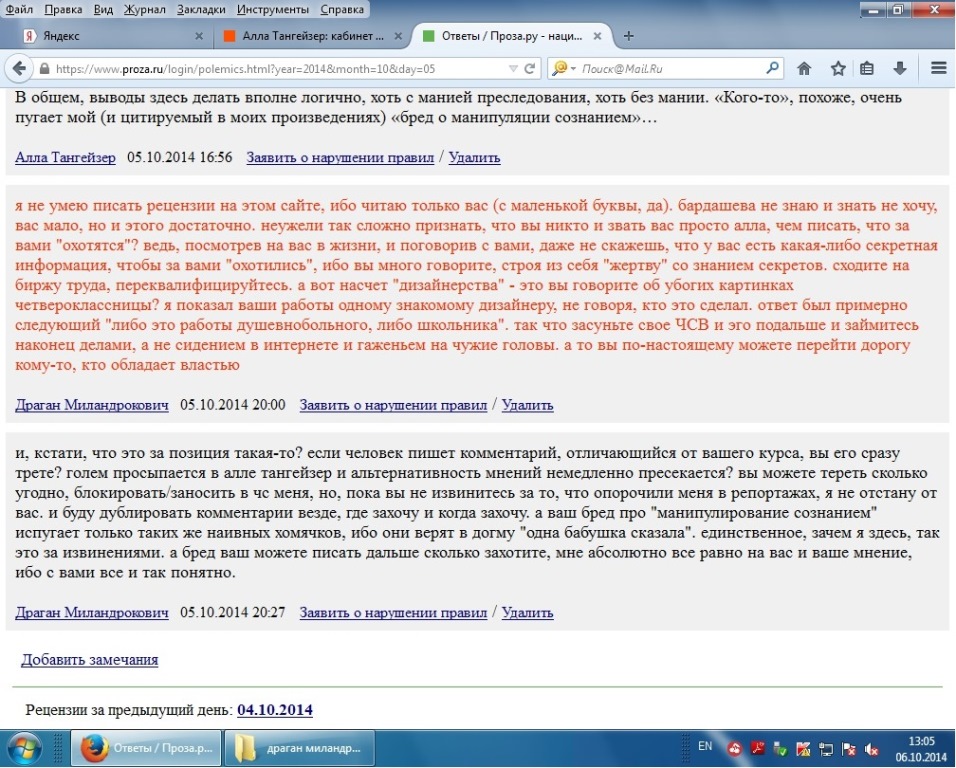This screenshot has height=768, width=956.
Task: Click the padlock site security icon
Action: point(44,69)
